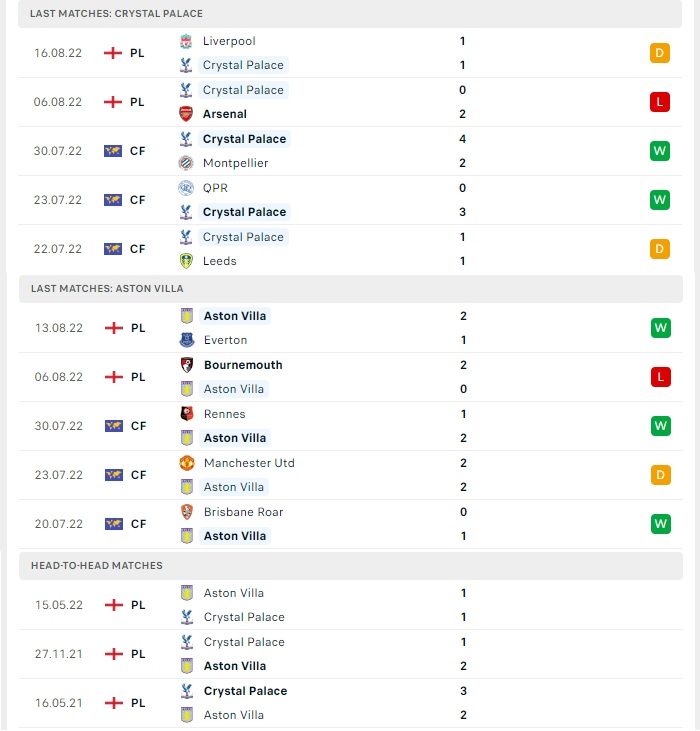Viewport: 700px width, 731px height.
Task: Click the Liverpool club crest icon
Action: click(x=186, y=41)
